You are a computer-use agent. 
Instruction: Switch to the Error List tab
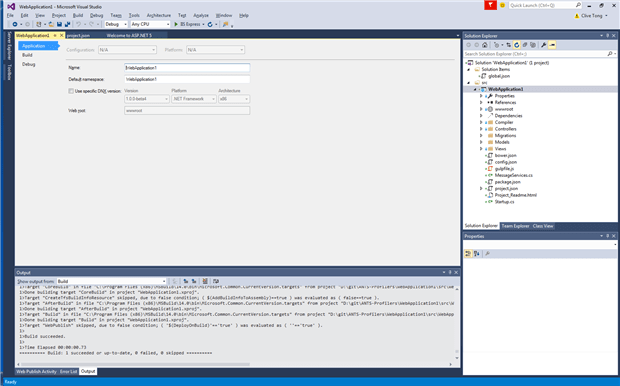(68, 371)
